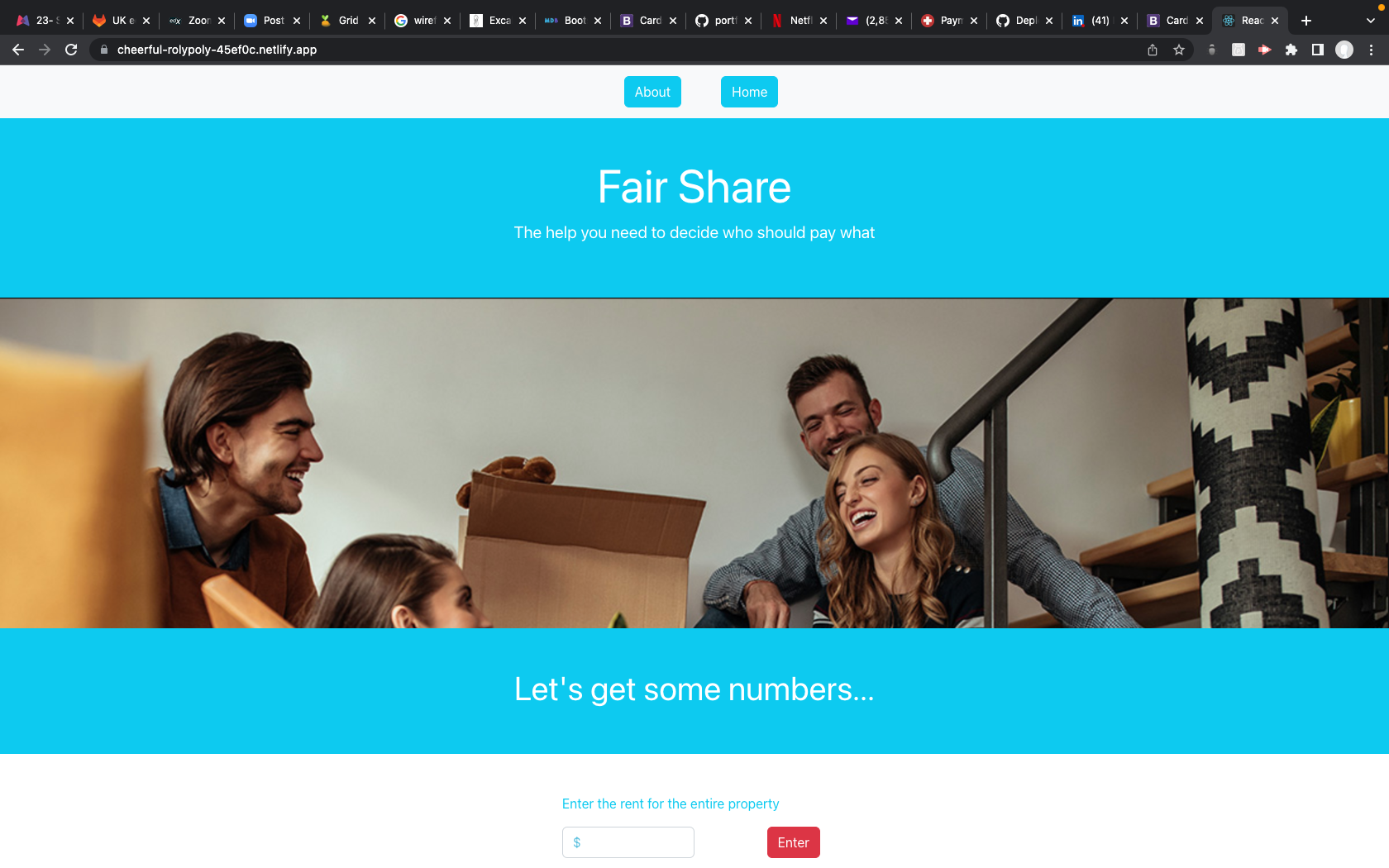Click the address bar URL
Viewport: 1389px width, 868px height.
coord(217,50)
